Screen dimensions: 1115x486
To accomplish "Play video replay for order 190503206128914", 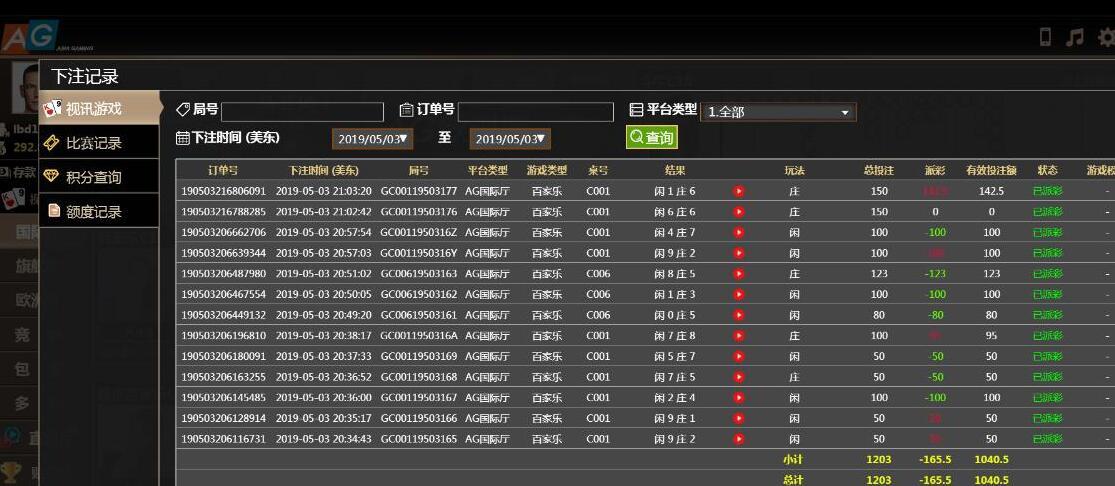I will pos(739,418).
